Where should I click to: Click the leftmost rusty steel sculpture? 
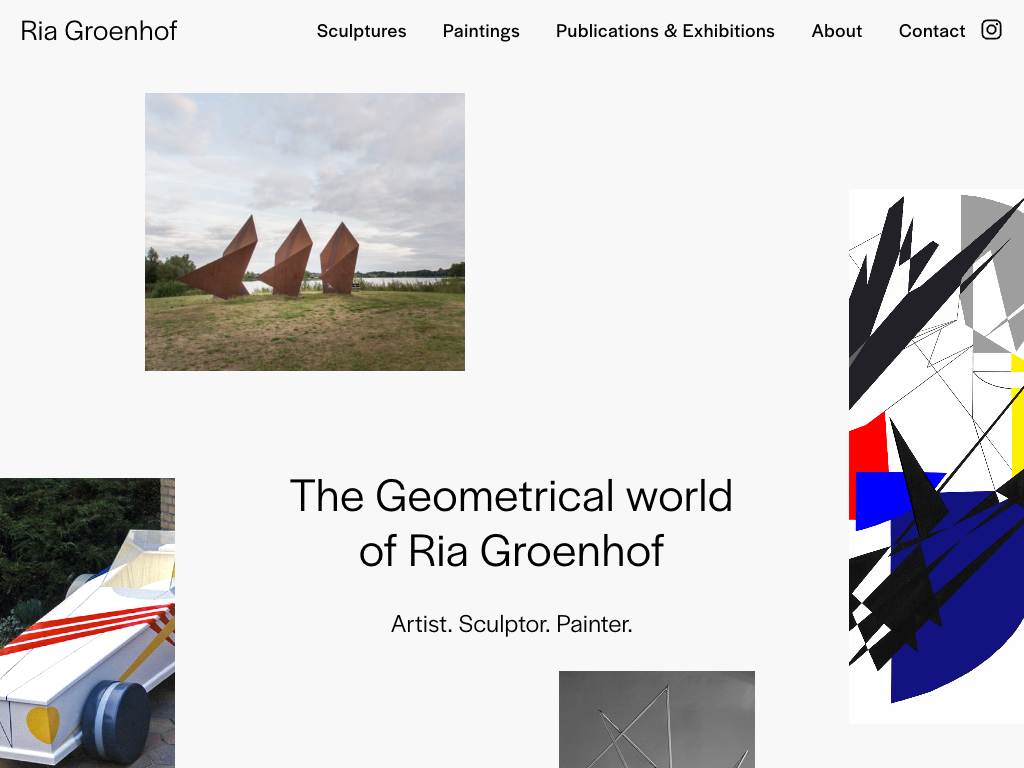click(221, 261)
